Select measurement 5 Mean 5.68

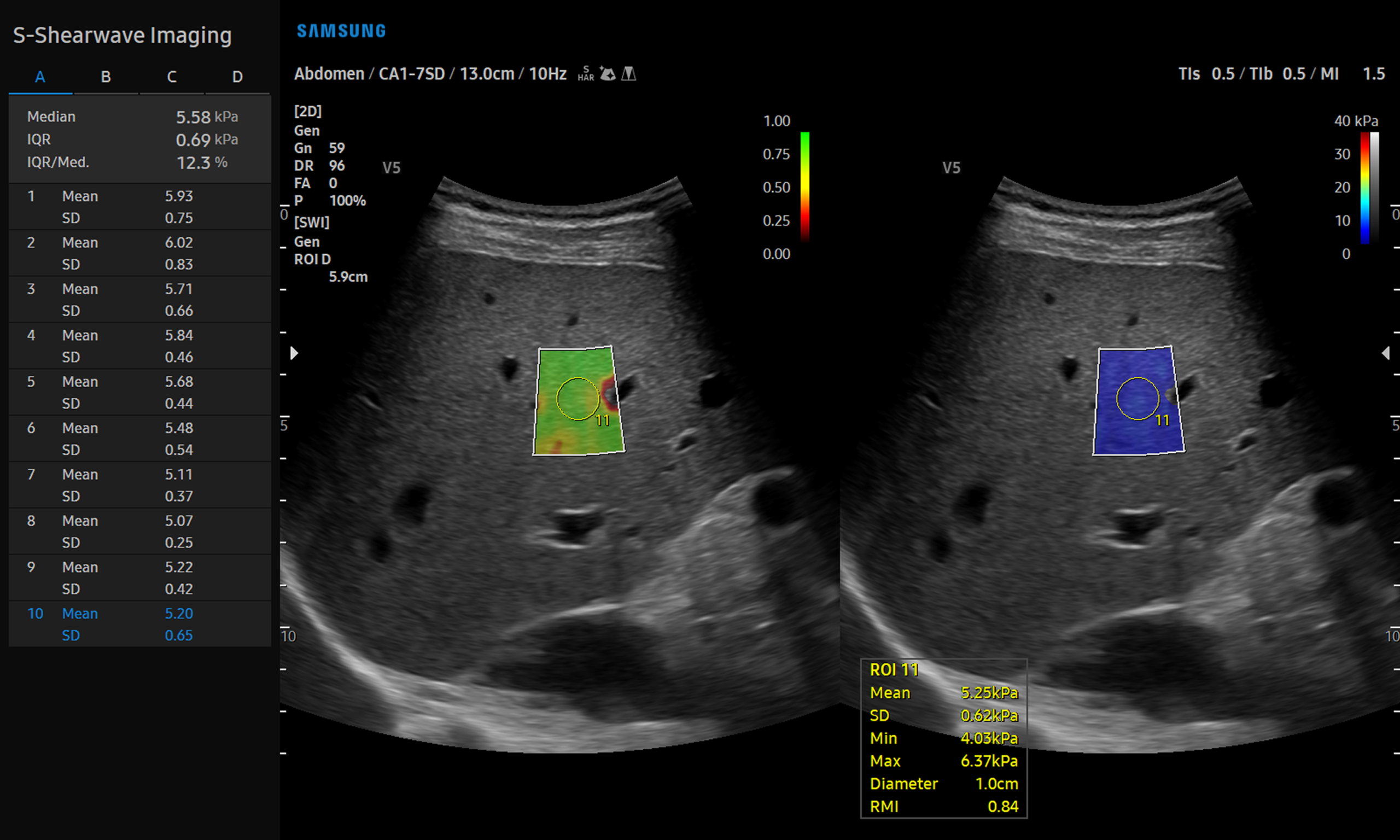click(x=140, y=382)
